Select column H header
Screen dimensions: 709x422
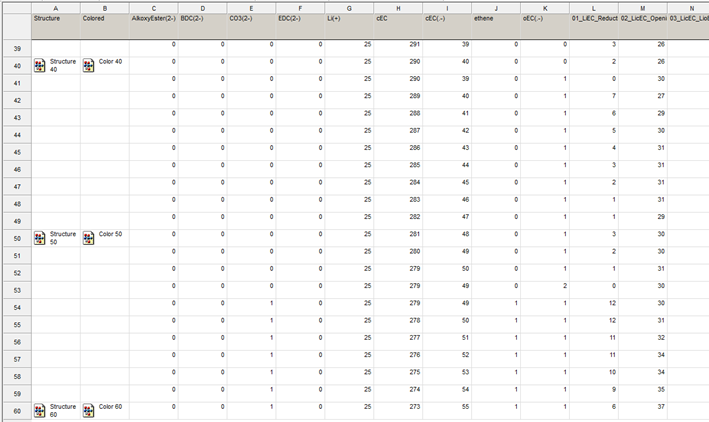click(x=398, y=9)
